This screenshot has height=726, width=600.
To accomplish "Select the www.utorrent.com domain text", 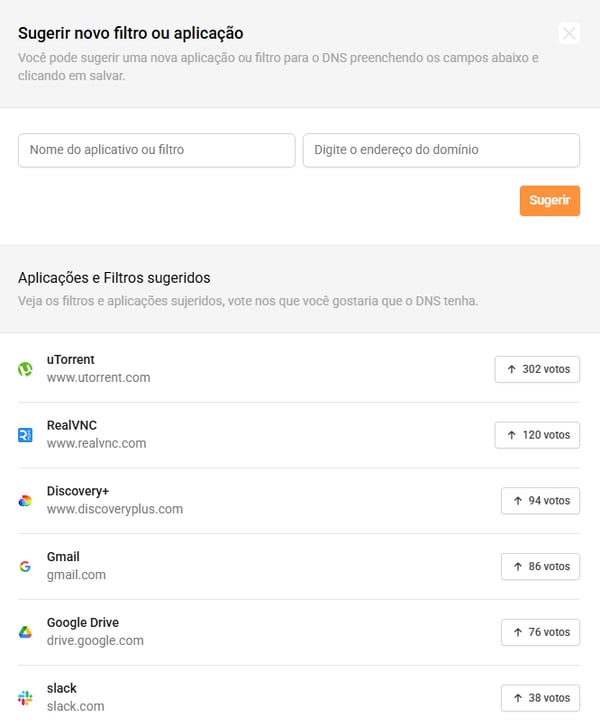I will pyautogui.click(x=98, y=378).
